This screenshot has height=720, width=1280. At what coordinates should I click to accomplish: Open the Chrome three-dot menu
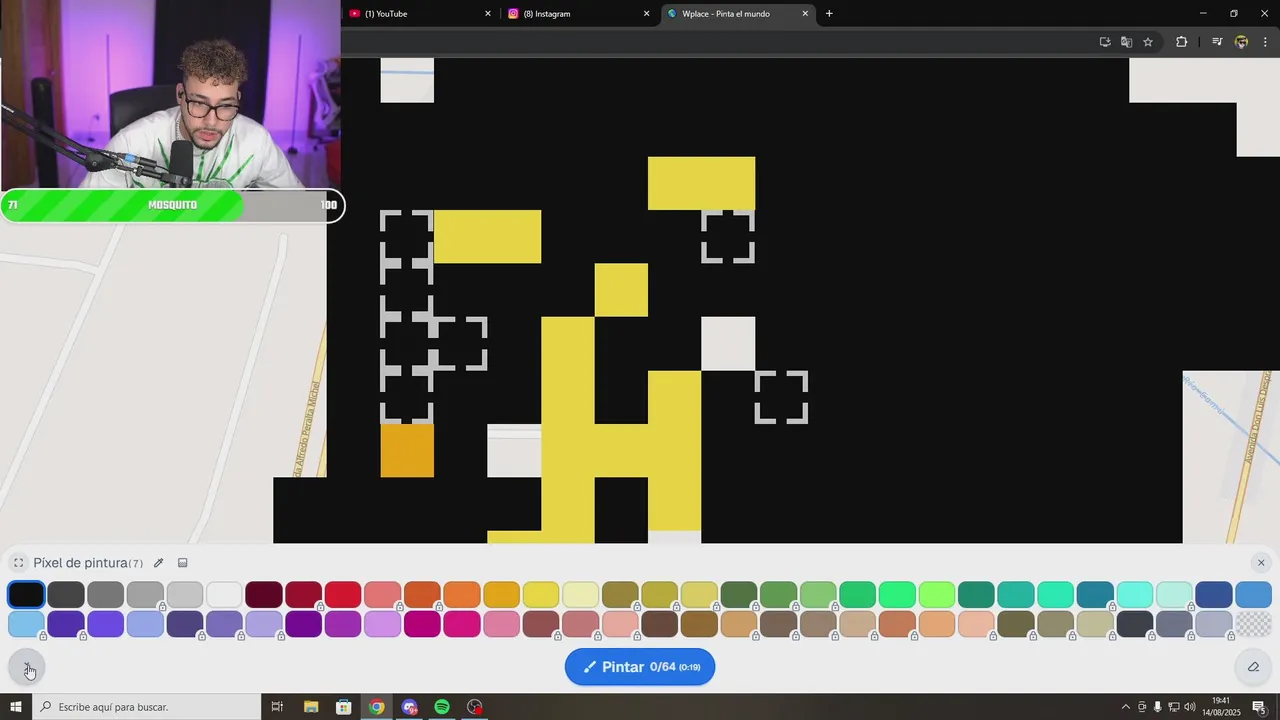[1265, 42]
